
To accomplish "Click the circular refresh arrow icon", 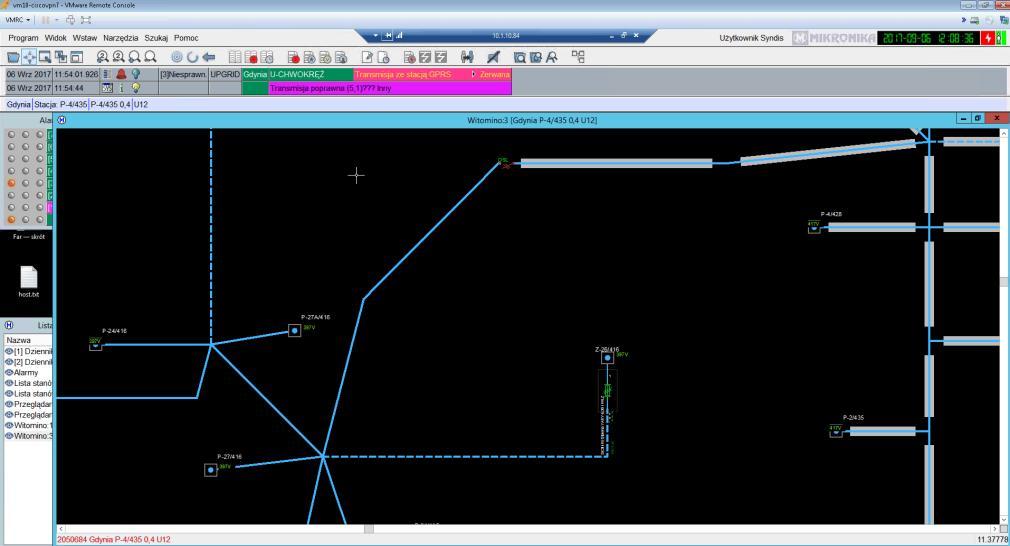I will coord(193,57).
